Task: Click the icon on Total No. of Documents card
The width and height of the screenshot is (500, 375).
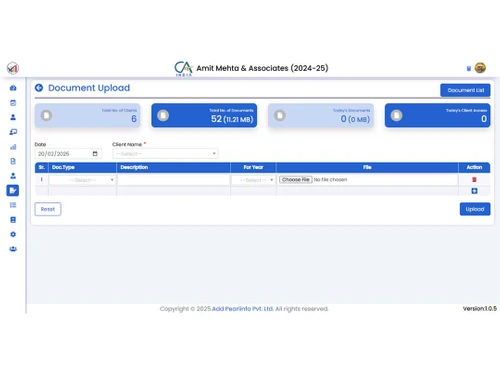Action: [163, 115]
